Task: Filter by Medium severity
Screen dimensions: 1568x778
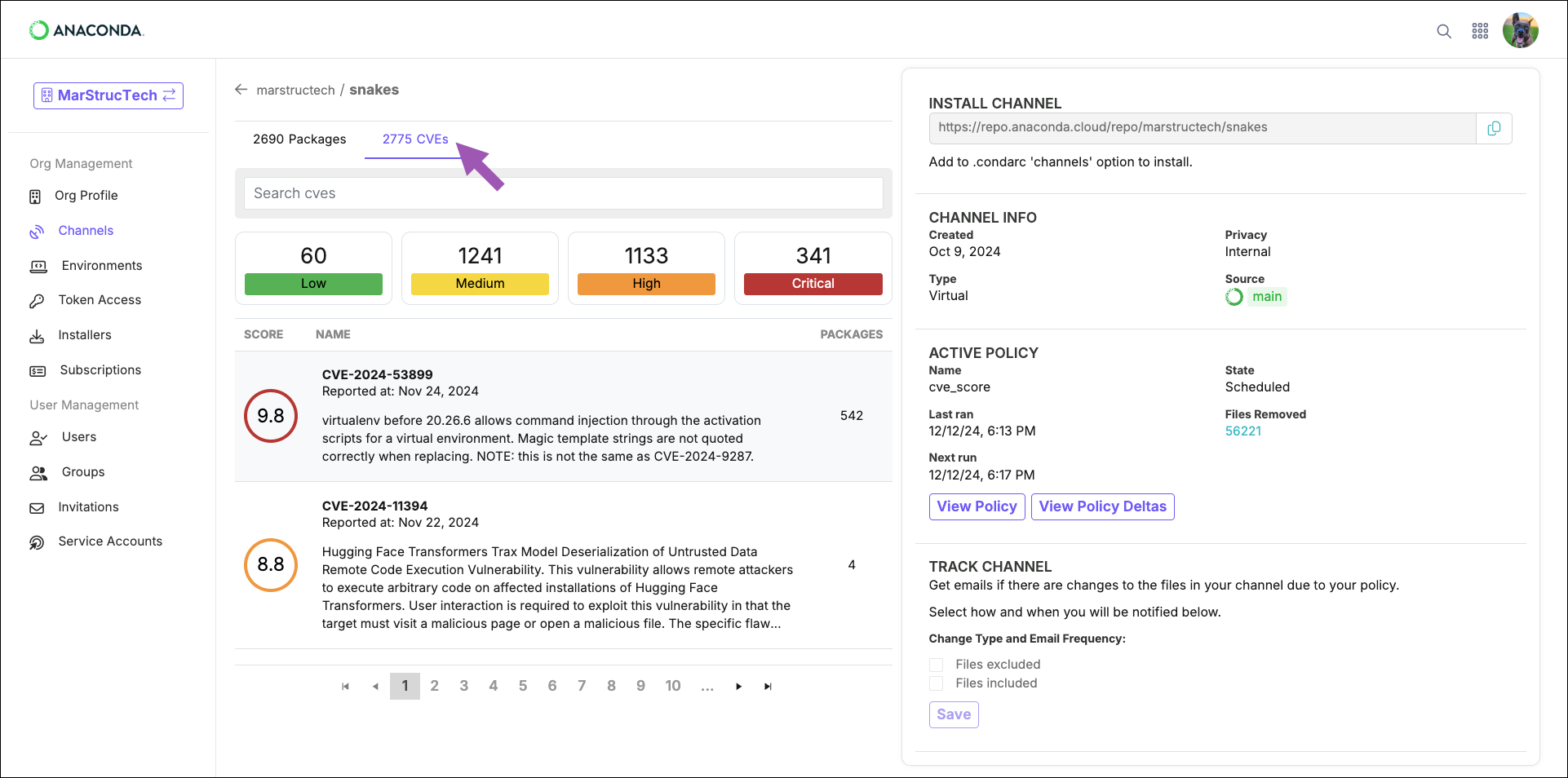Action: click(x=480, y=268)
